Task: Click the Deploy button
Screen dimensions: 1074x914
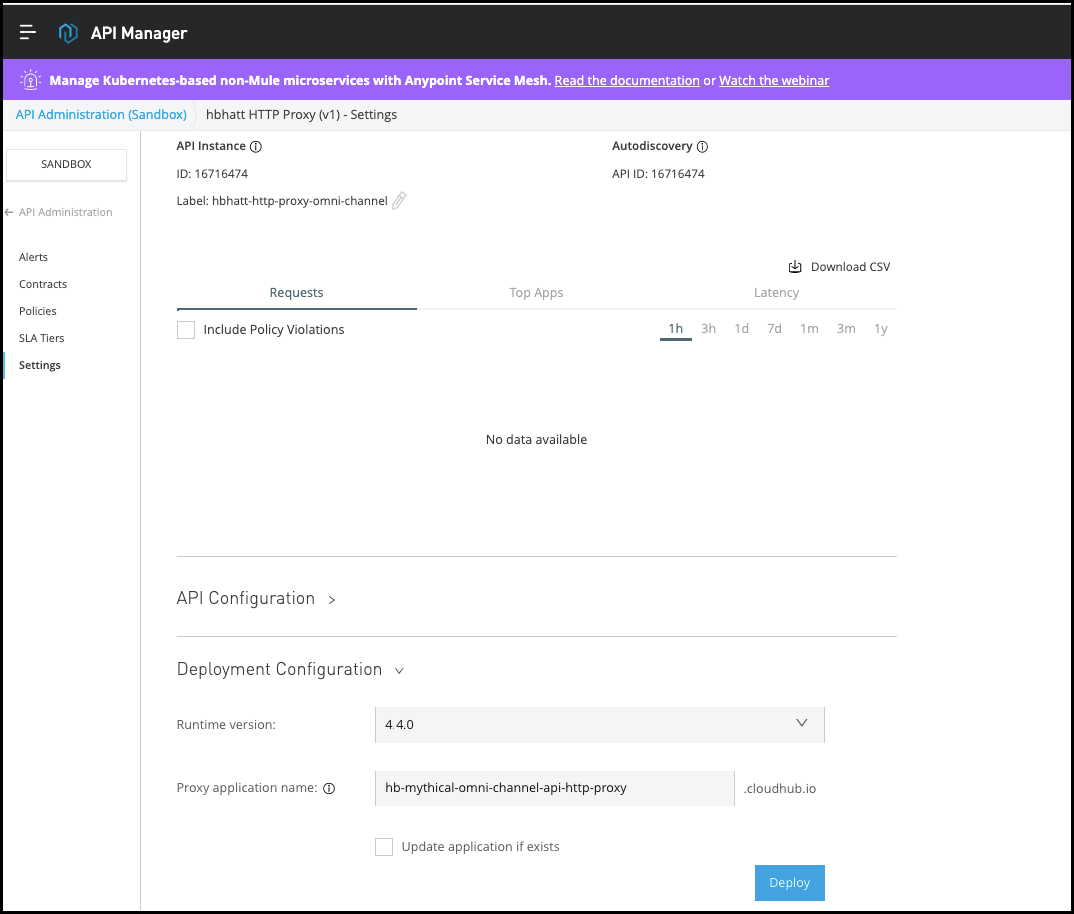Action: (x=790, y=883)
